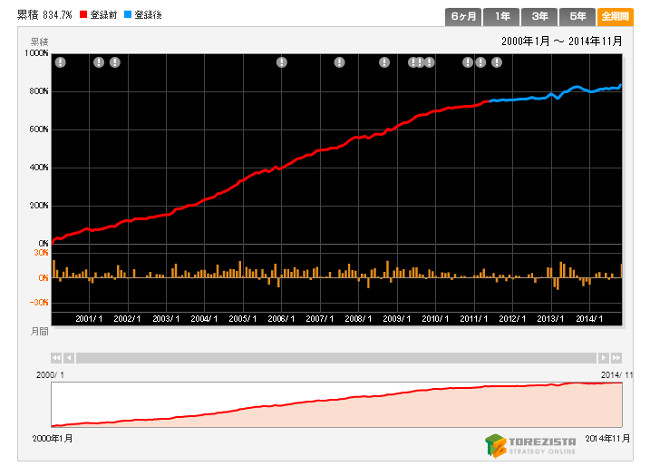650x476 pixels.
Task: Click the first exclamation marker at chart's left edge
Action: (60, 63)
